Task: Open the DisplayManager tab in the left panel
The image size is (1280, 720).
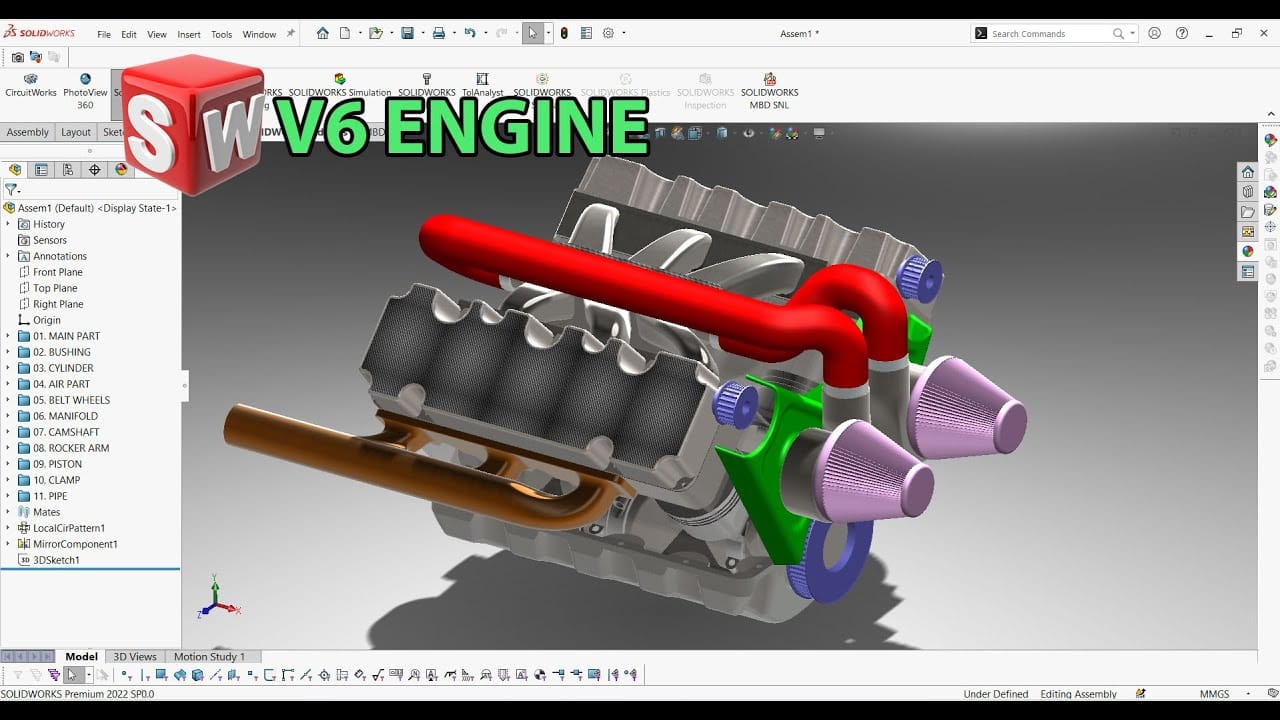Action: click(122, 170)
